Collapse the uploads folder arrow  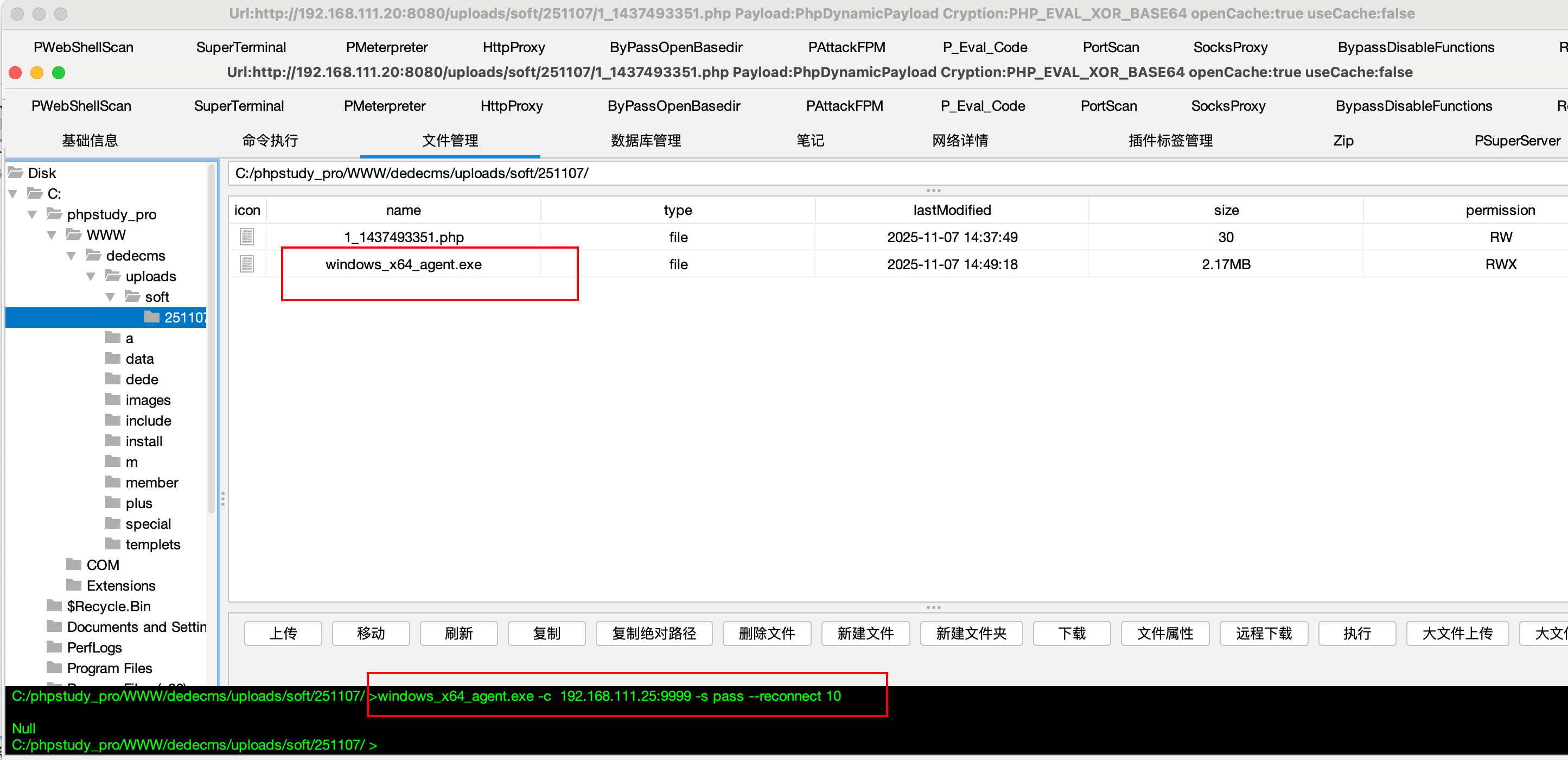(x=91, y=276)
